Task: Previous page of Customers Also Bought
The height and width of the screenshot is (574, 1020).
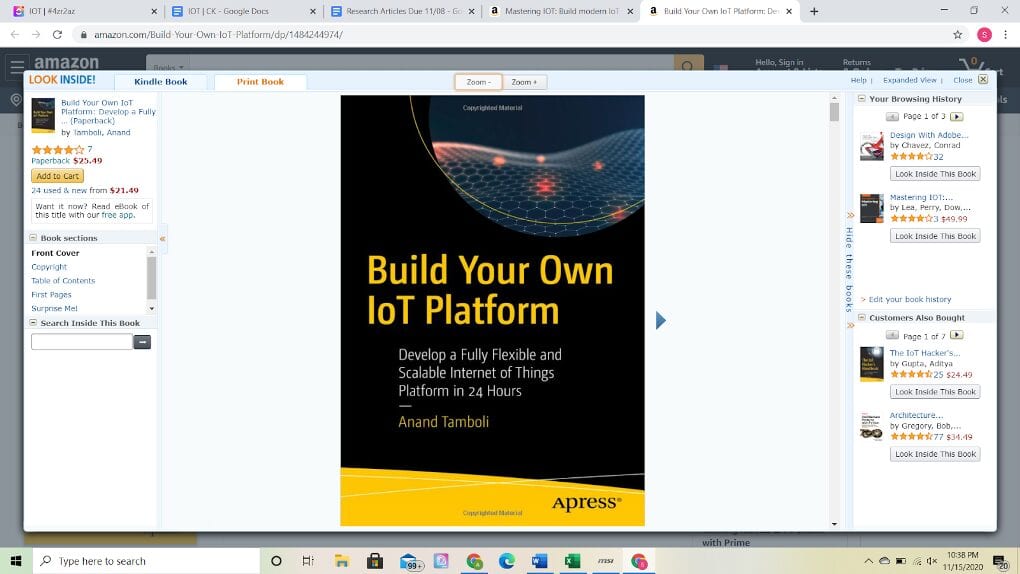Action: click(892, 336)
